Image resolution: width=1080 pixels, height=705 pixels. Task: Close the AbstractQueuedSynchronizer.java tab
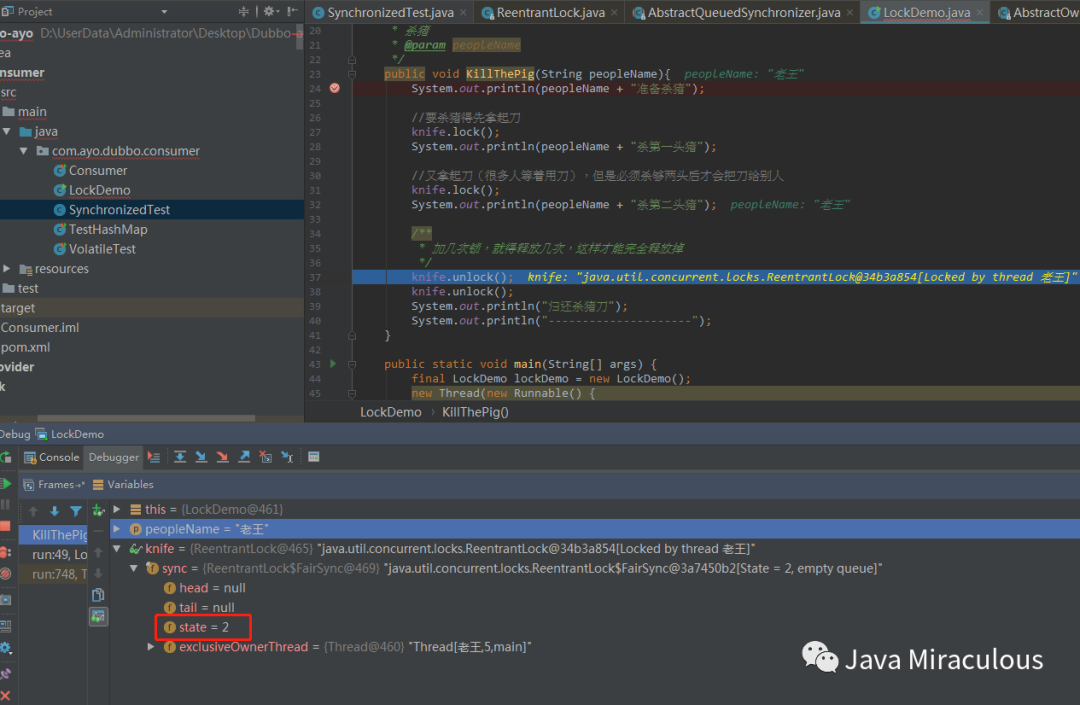850,12
